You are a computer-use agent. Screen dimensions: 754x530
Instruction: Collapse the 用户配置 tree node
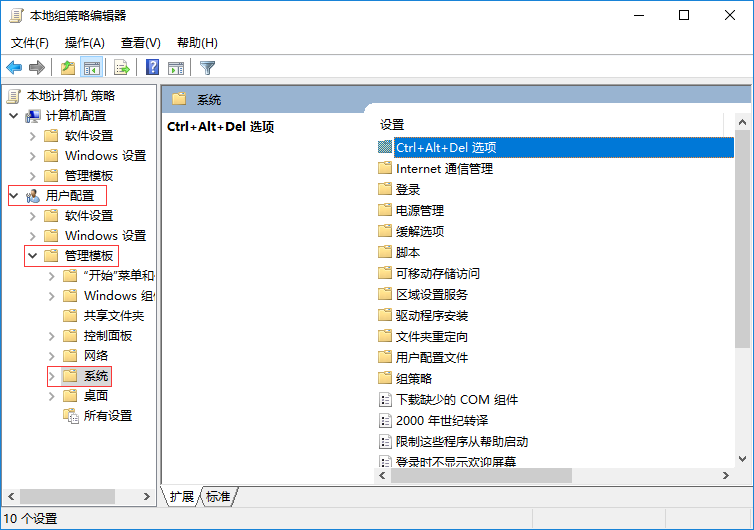pyautogui.click(x=14, y=196)
